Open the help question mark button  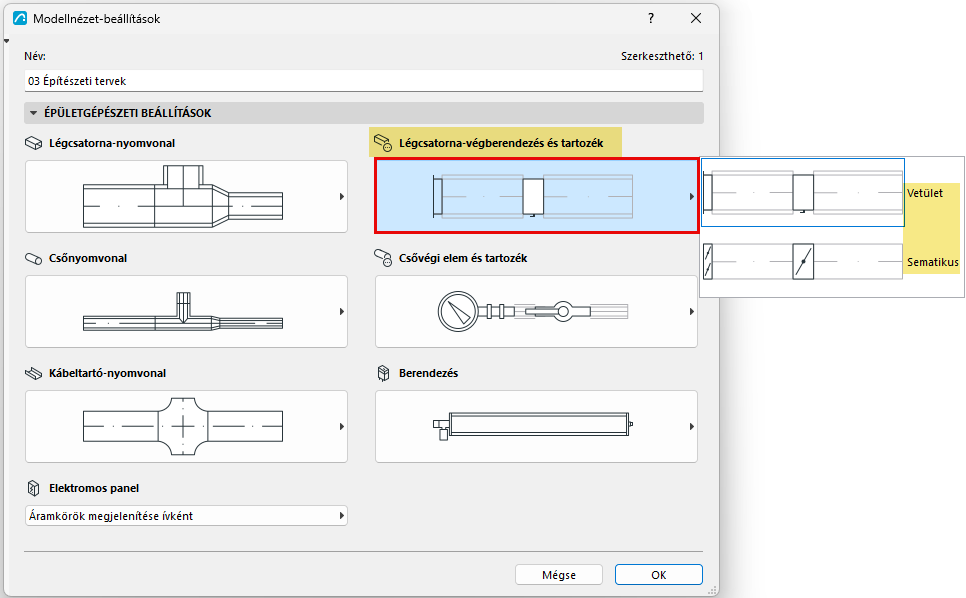click(x=651, y=18)
